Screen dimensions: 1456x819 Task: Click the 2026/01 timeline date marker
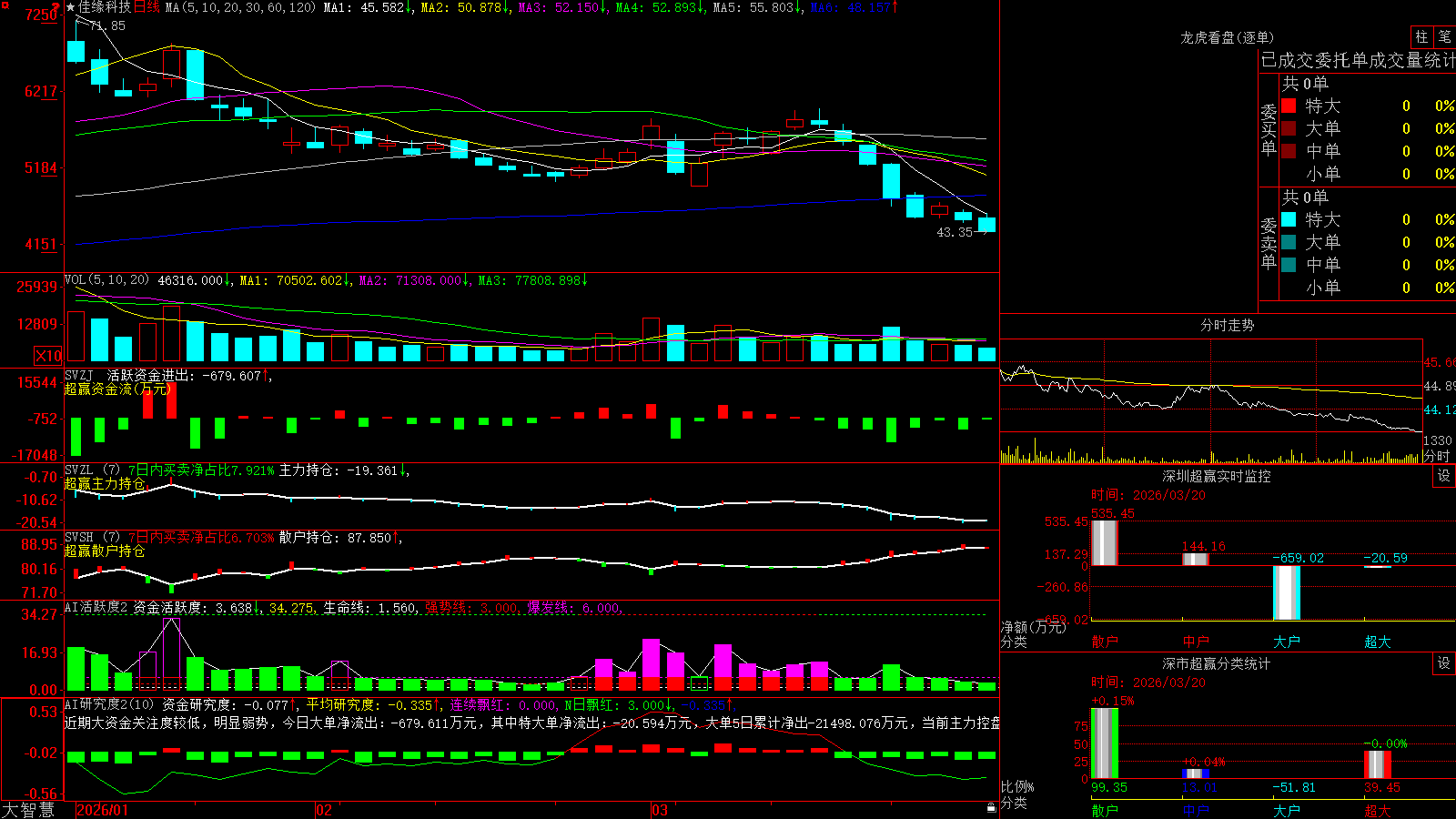click(103, 810)
